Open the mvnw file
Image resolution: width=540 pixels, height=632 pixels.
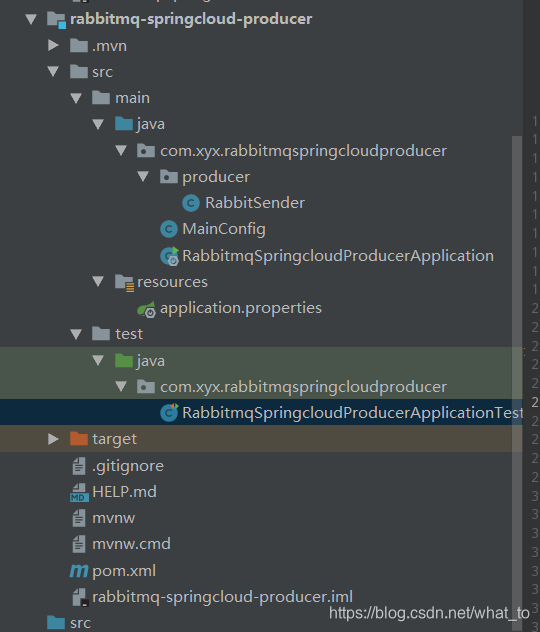coord(113,518)
